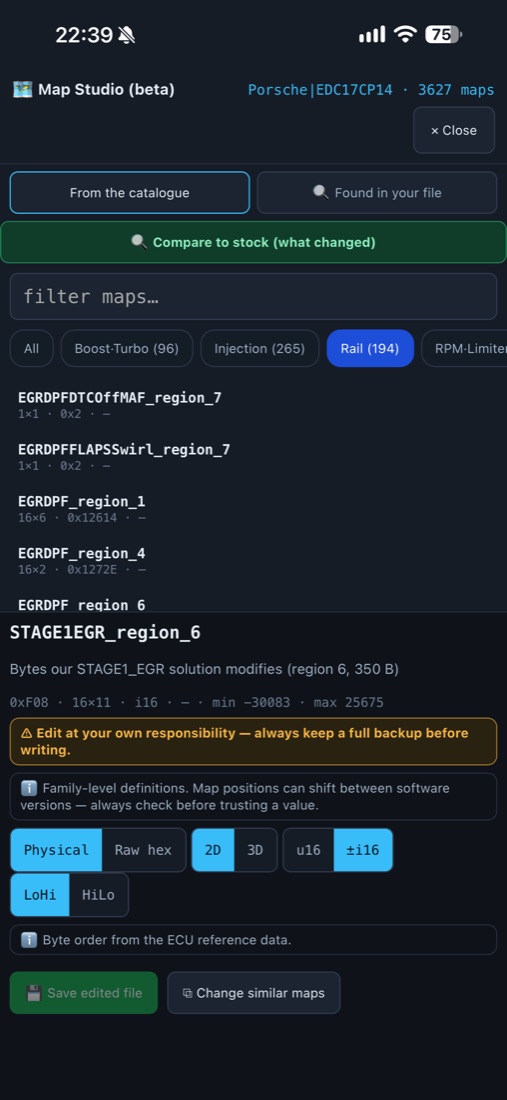The height and width of the screenshot is (1100, 507).
Task: Tap the info icon beside Family-level definitions
Action: (29, 788)
